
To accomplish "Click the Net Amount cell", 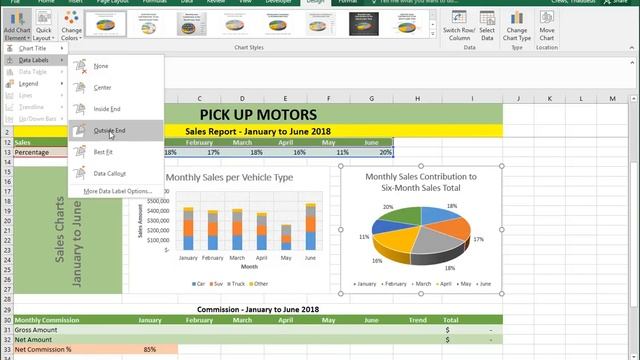I will click(68, 340).
